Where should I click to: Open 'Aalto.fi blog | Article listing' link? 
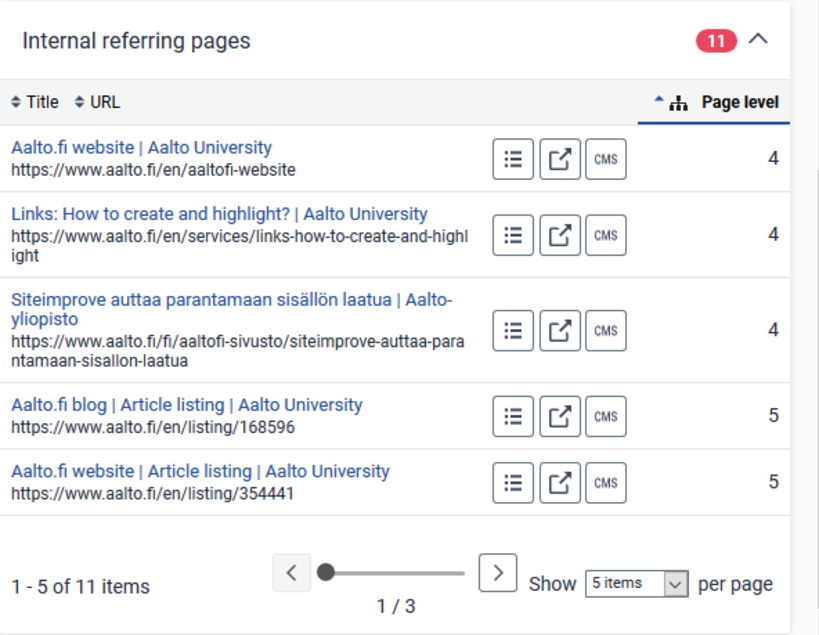tap(186, 405)
